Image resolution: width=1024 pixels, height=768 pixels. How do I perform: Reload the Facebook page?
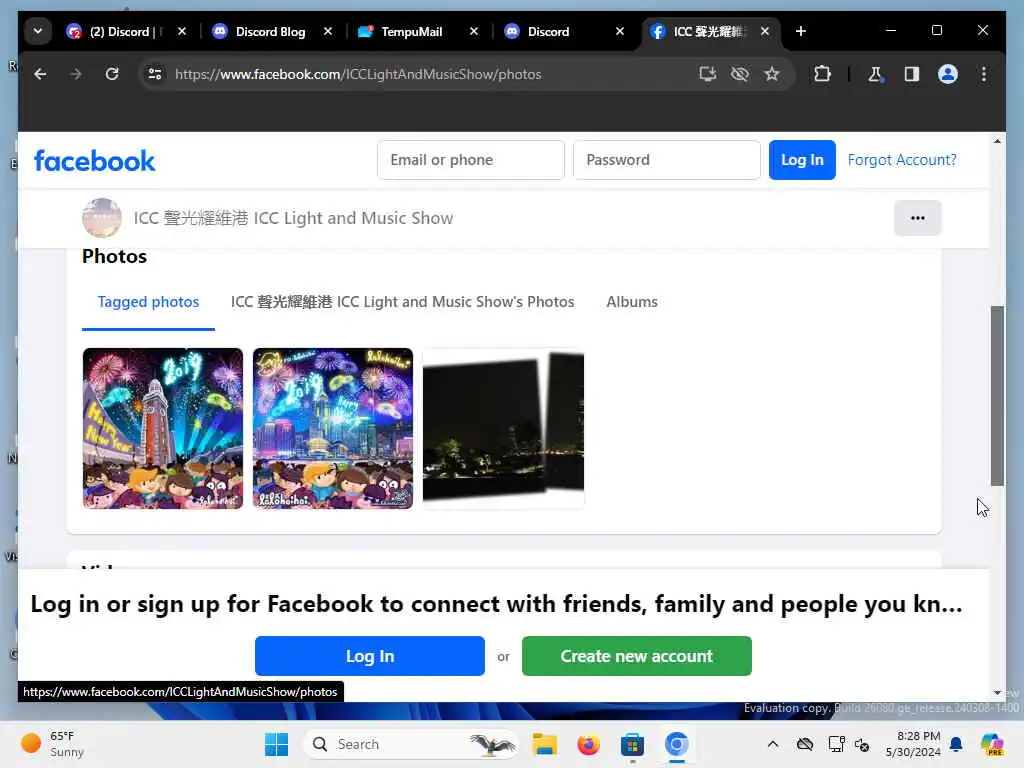(x=112, y=74)
